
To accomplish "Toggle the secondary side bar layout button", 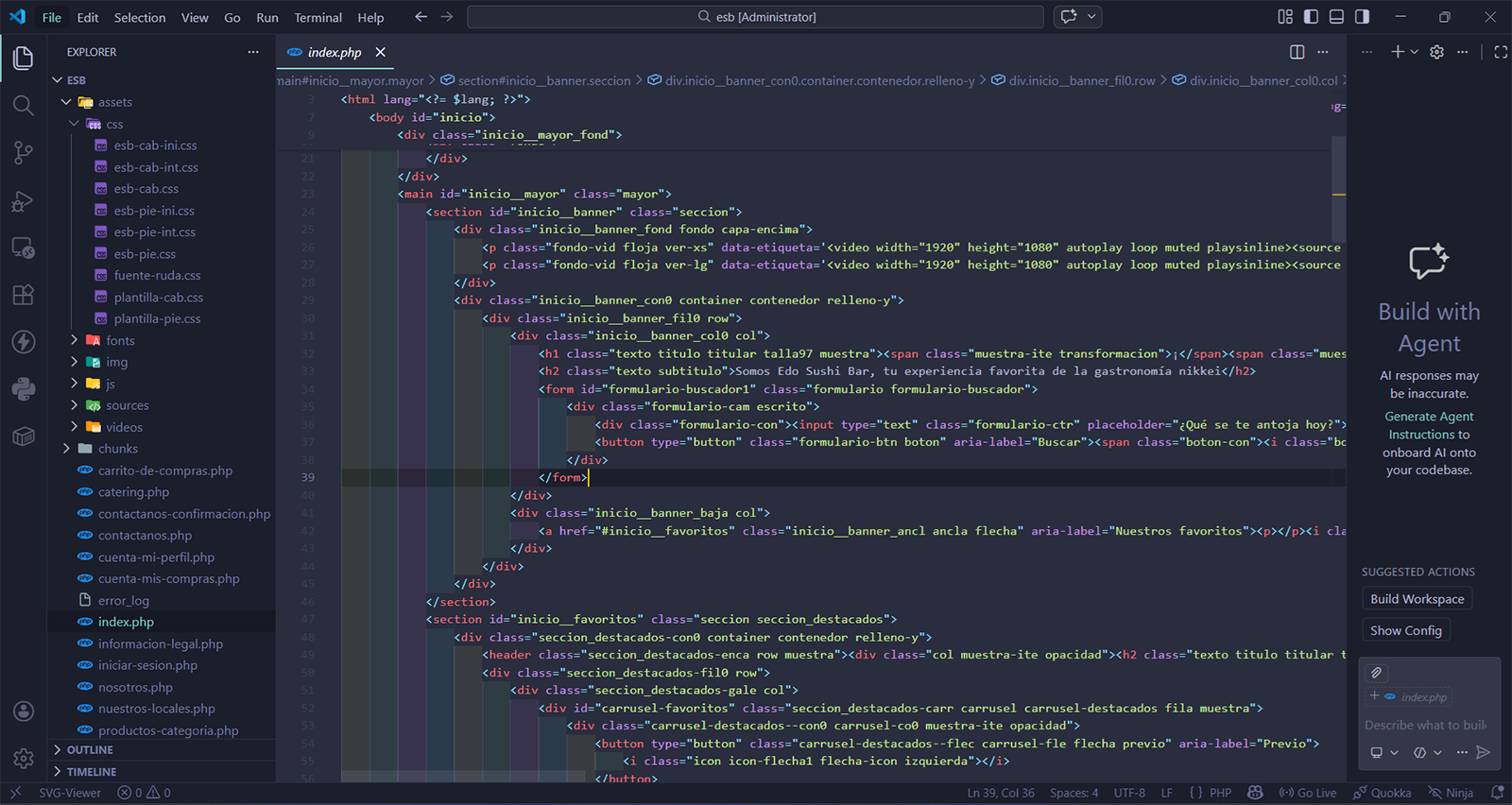I will [x=1362, y=17].
